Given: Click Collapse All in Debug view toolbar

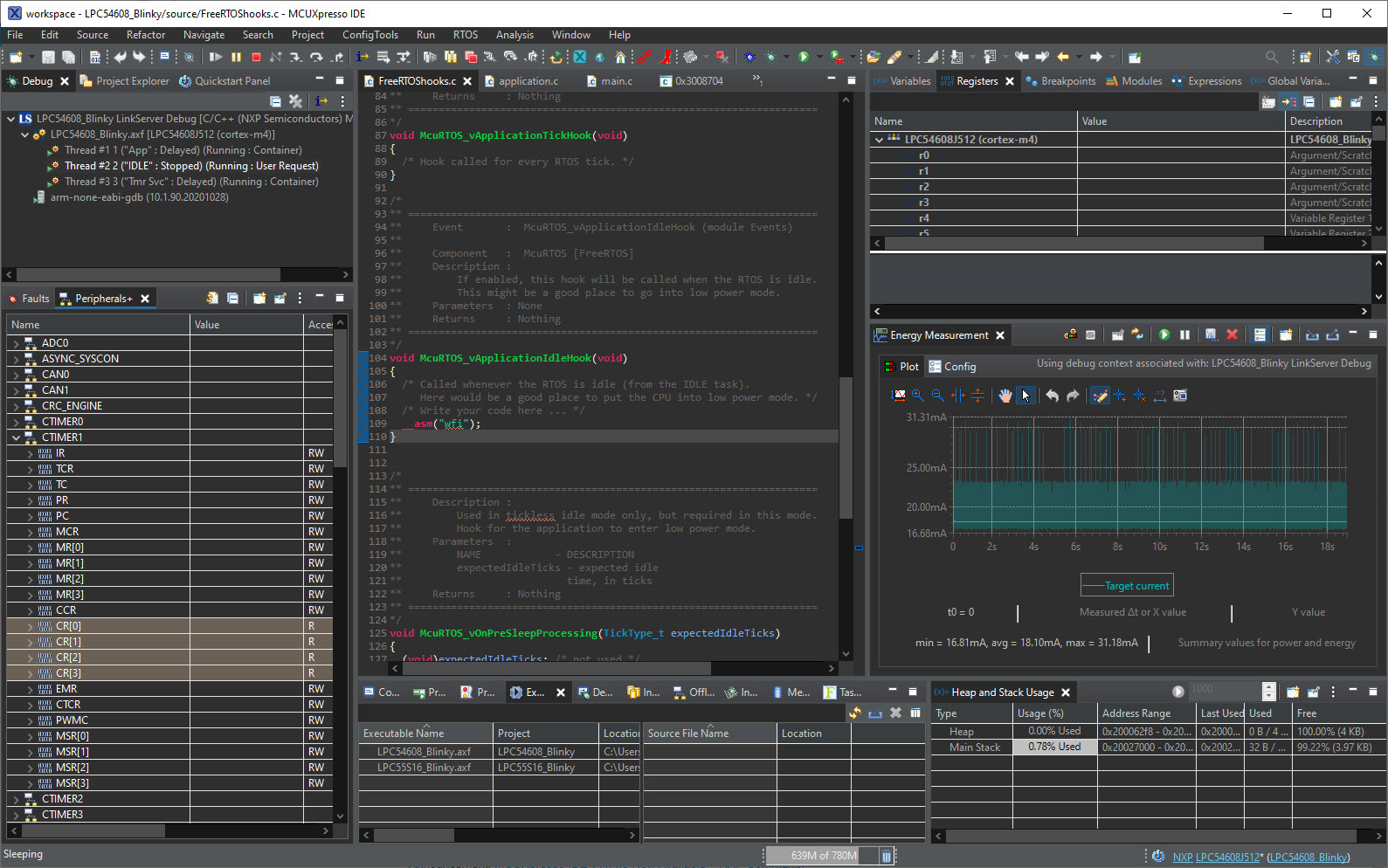Looking at the screenshot, I should coord(275,101).
